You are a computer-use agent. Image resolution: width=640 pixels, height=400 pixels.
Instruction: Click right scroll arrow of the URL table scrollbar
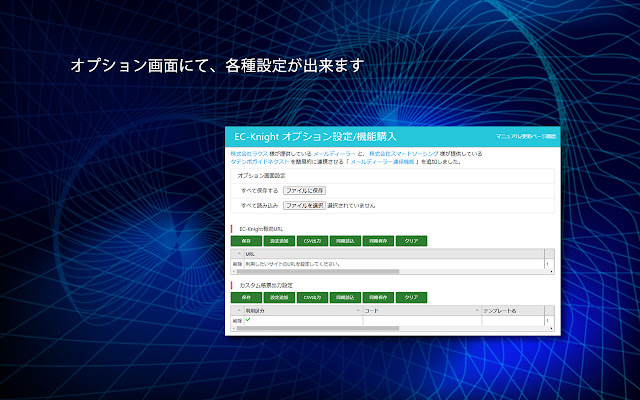click(x=551, y=271)
